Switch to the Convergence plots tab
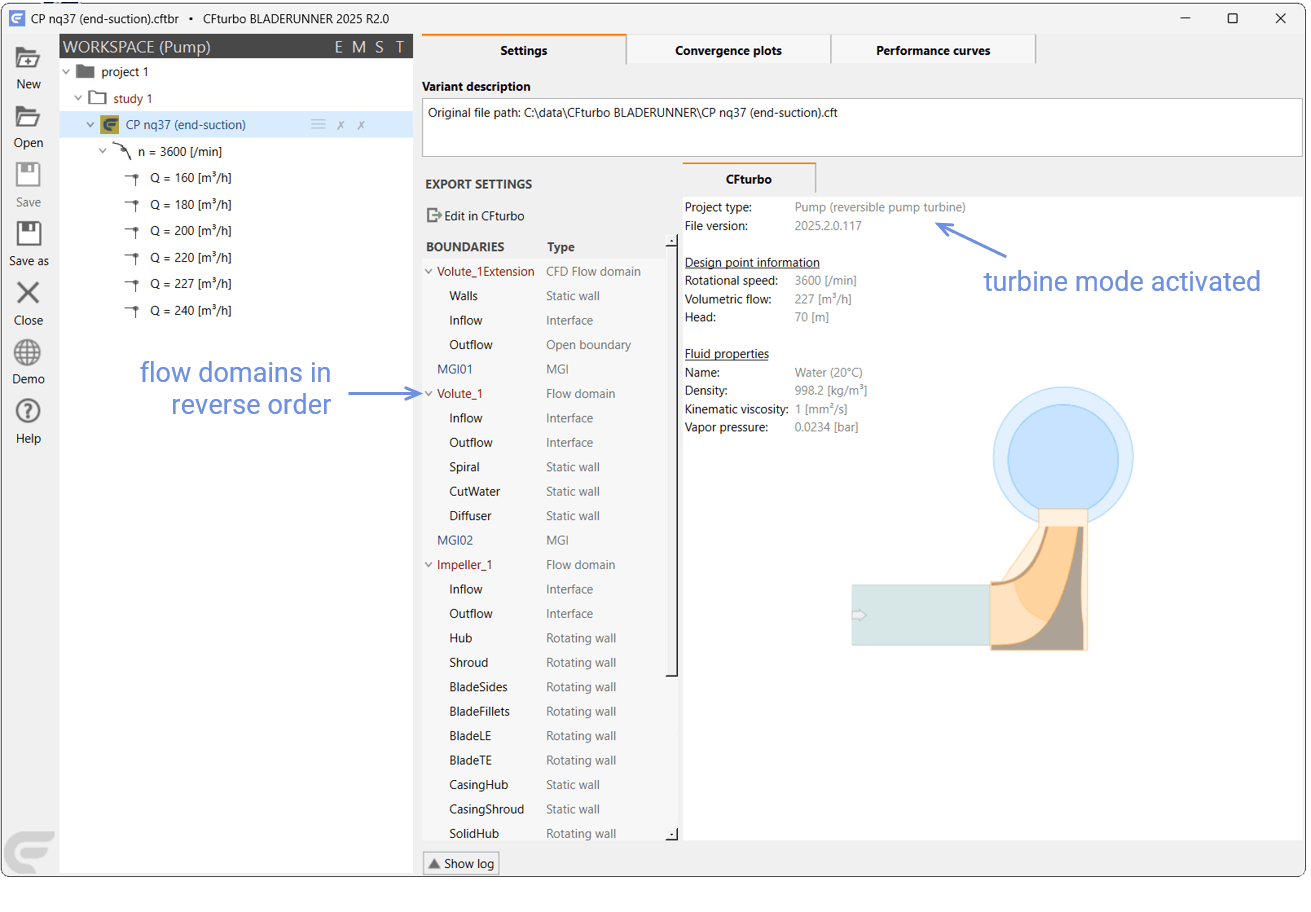 point(728,50)
